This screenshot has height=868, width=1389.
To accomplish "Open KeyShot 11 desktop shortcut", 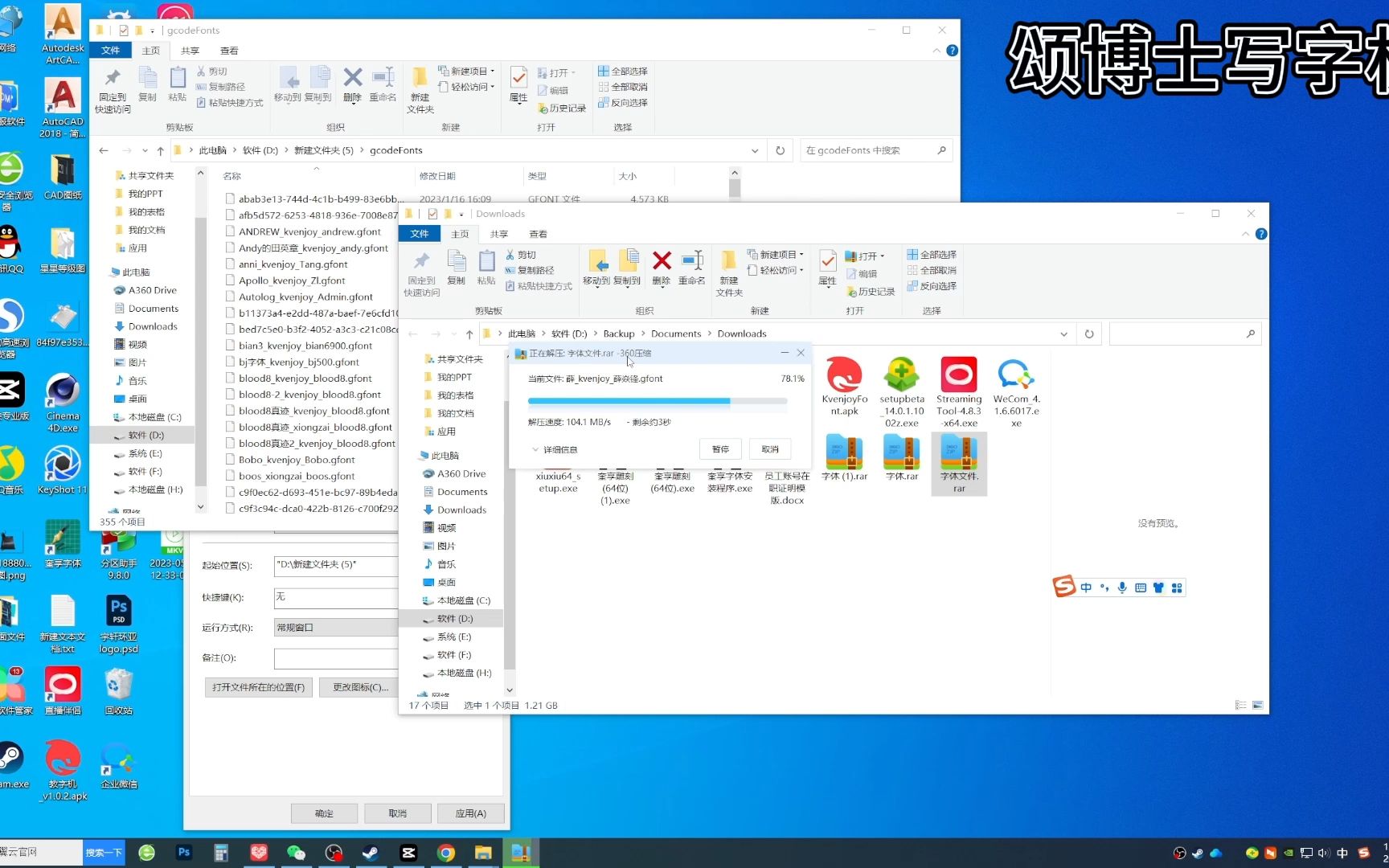I will point(63,471).
